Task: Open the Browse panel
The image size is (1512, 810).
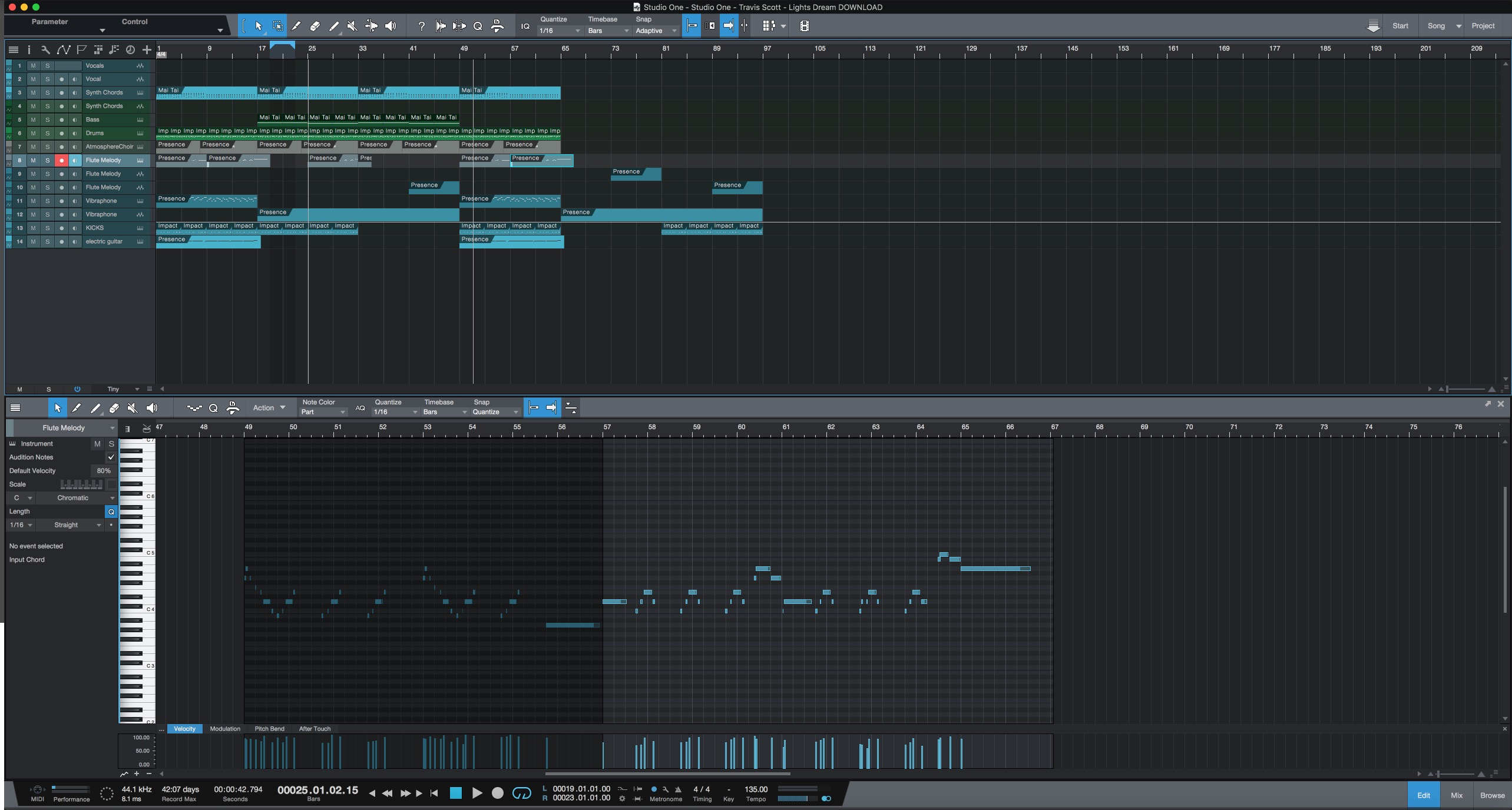Action: (x=1492, y=795)
